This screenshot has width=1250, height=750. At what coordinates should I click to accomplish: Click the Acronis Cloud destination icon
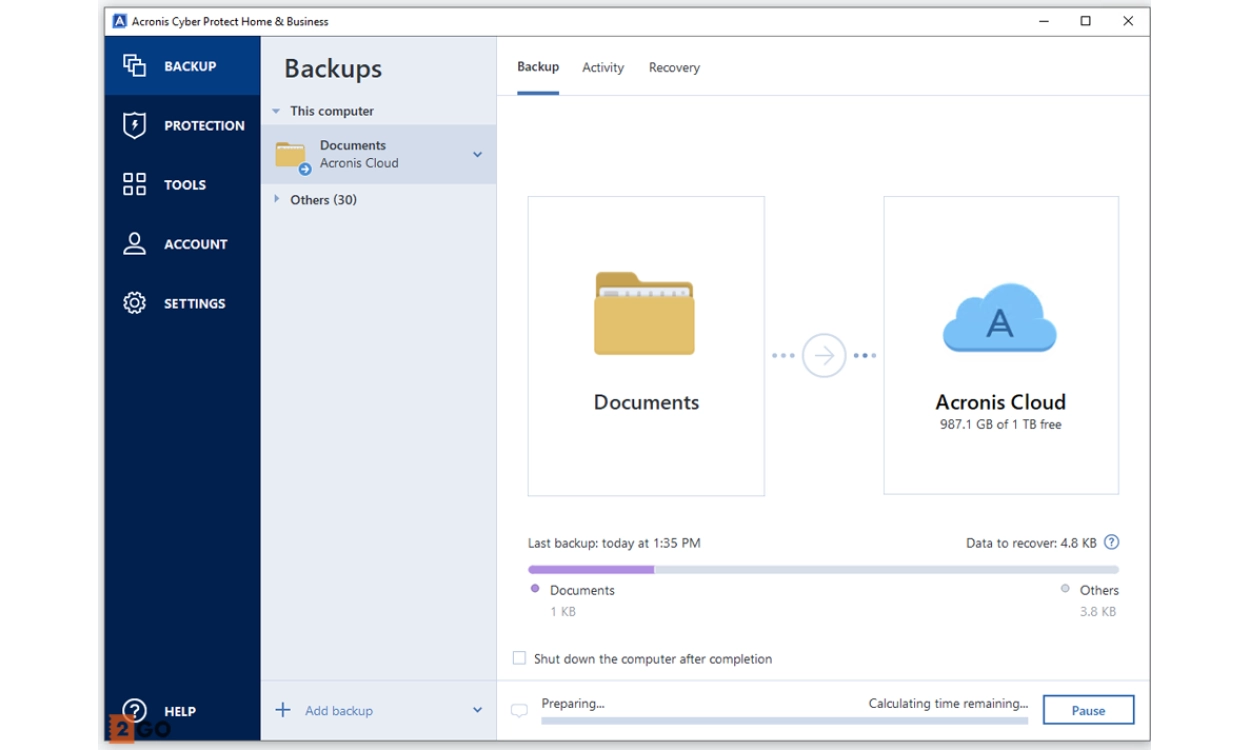coord(999,320)
